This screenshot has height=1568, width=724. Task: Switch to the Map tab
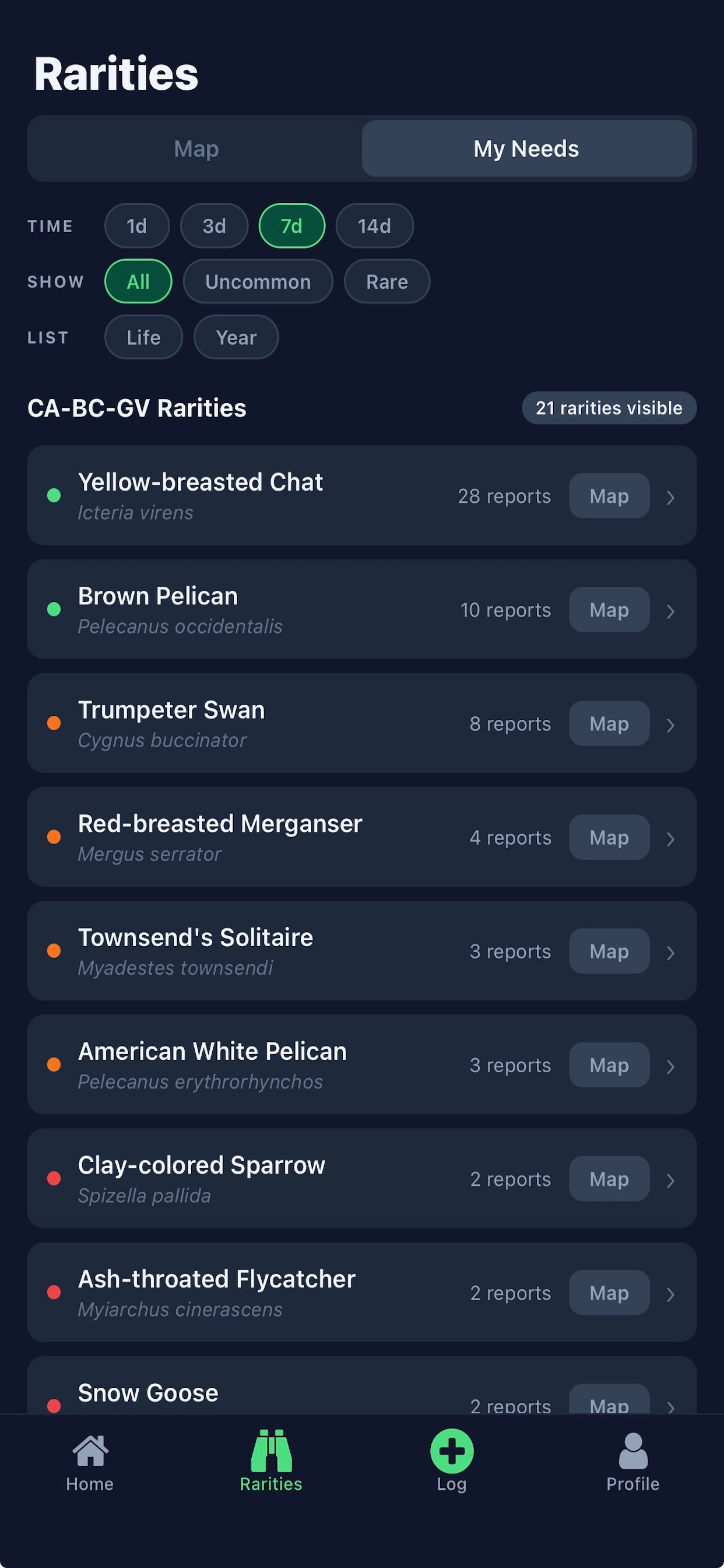tap(196, 149)
